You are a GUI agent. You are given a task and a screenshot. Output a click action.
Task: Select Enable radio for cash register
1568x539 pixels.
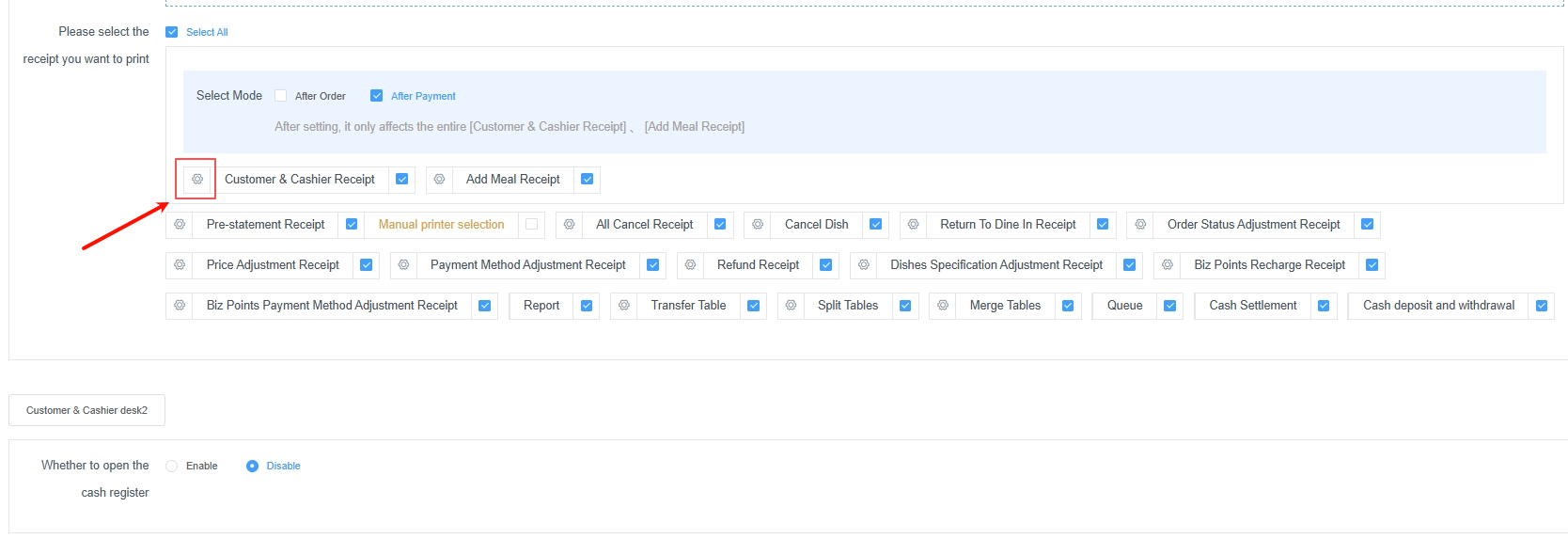[172, 466]
